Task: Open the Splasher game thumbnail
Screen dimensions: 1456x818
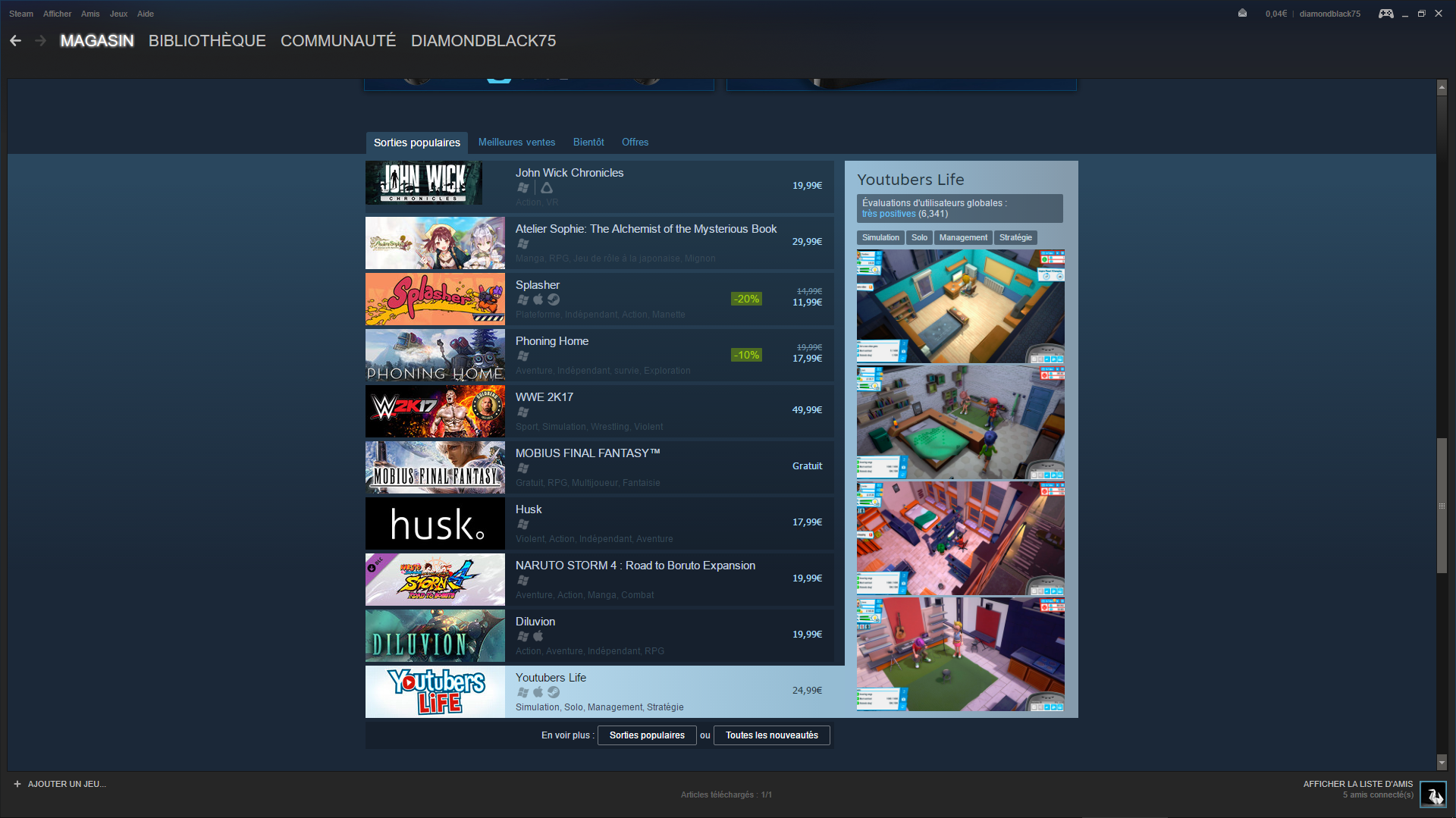Action: tap(435, 299)
